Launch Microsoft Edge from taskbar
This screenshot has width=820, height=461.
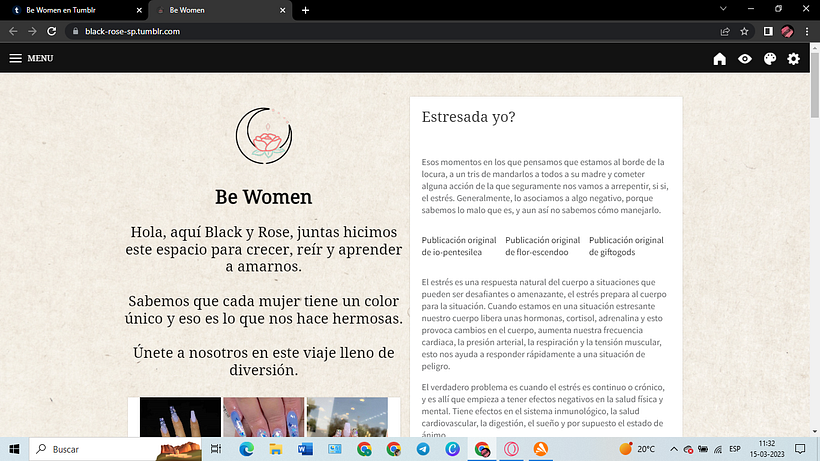[x=246, y=449]
